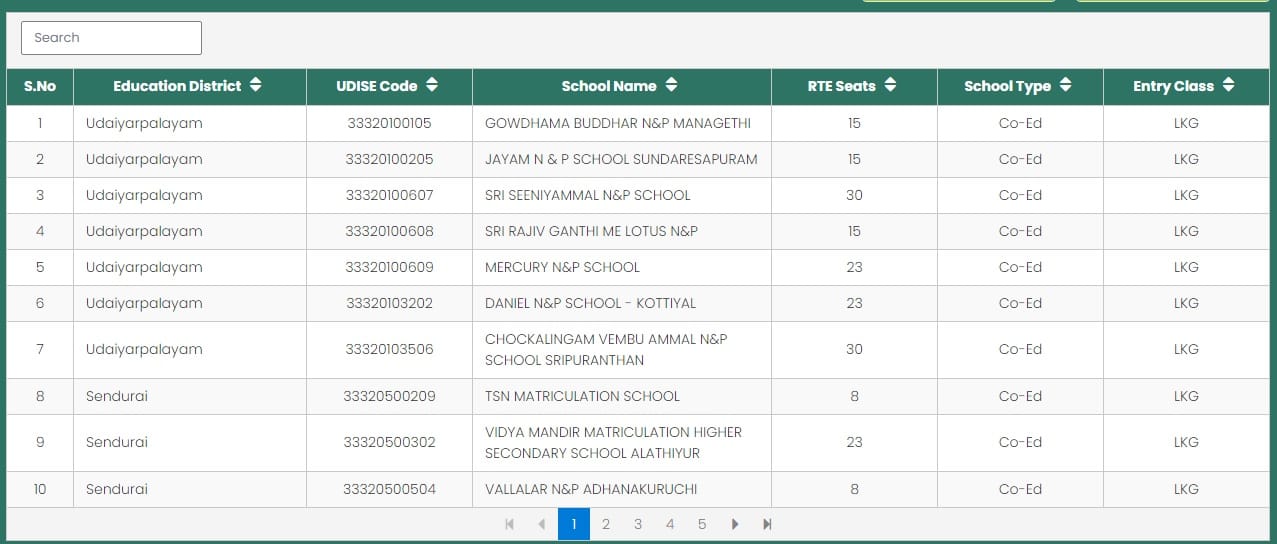Jump to the first page arrow
This screenshot has width=1277, height=544.
click(x=509, y=524)
